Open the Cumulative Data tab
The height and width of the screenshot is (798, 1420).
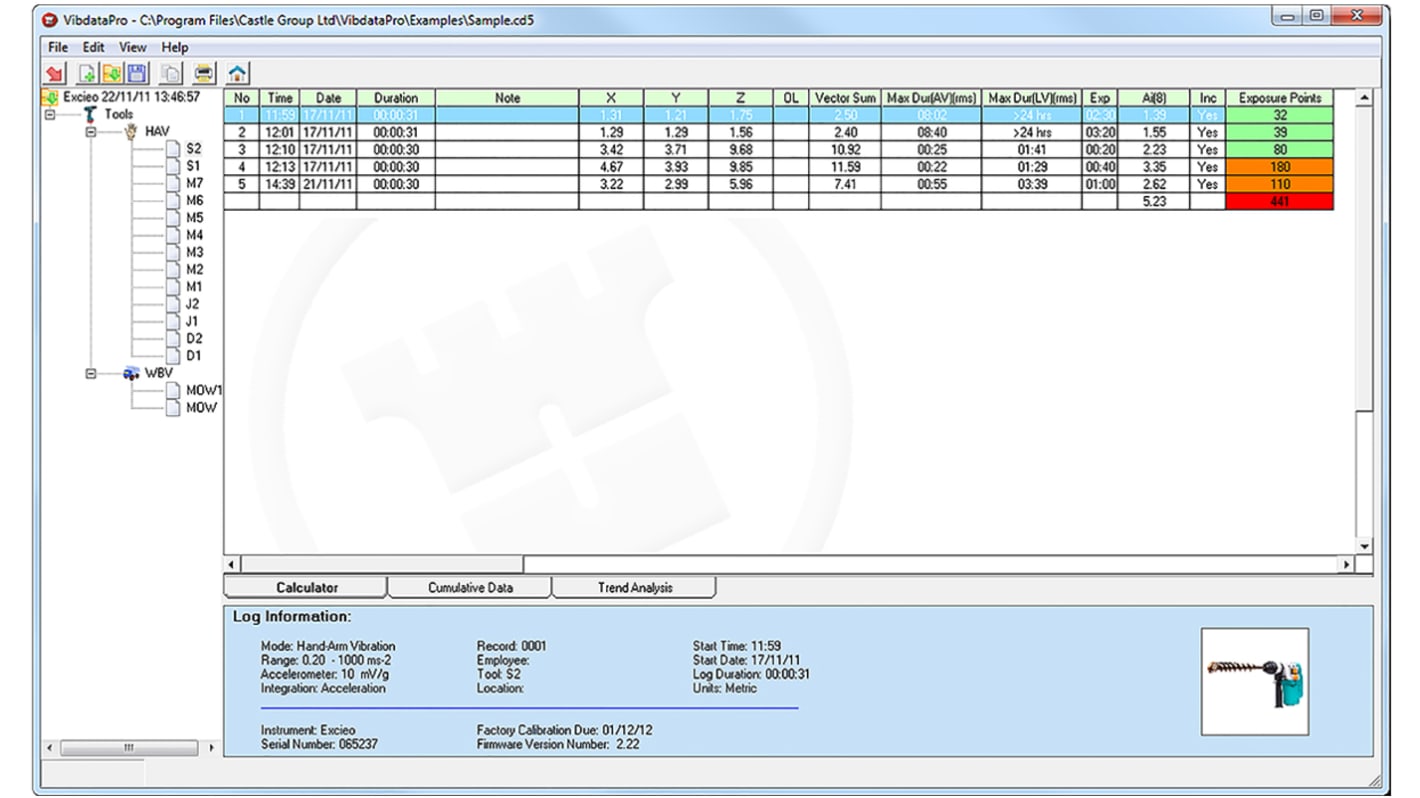coord(471,587)
